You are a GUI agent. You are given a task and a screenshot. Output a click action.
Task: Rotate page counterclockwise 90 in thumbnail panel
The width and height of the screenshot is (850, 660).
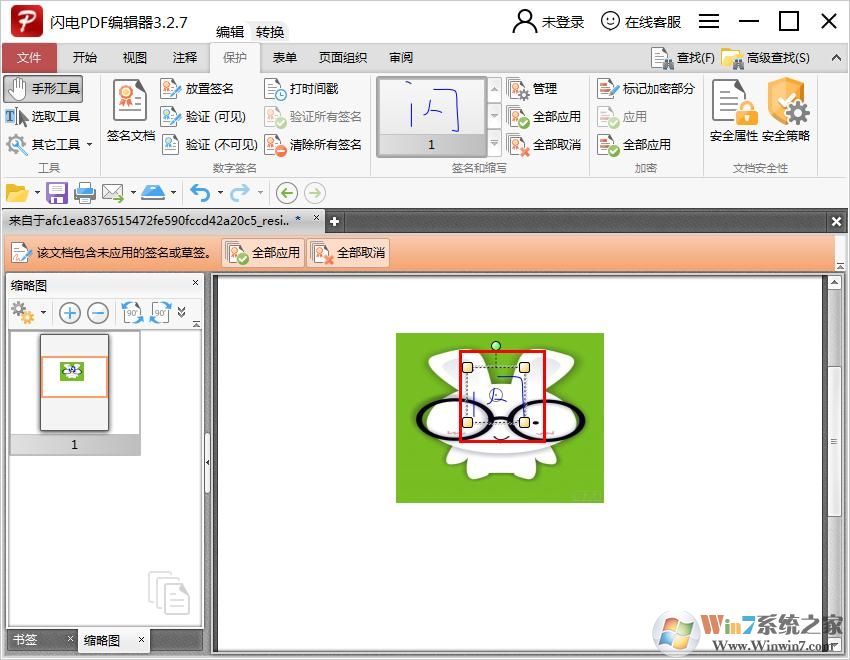click(132, 313)
